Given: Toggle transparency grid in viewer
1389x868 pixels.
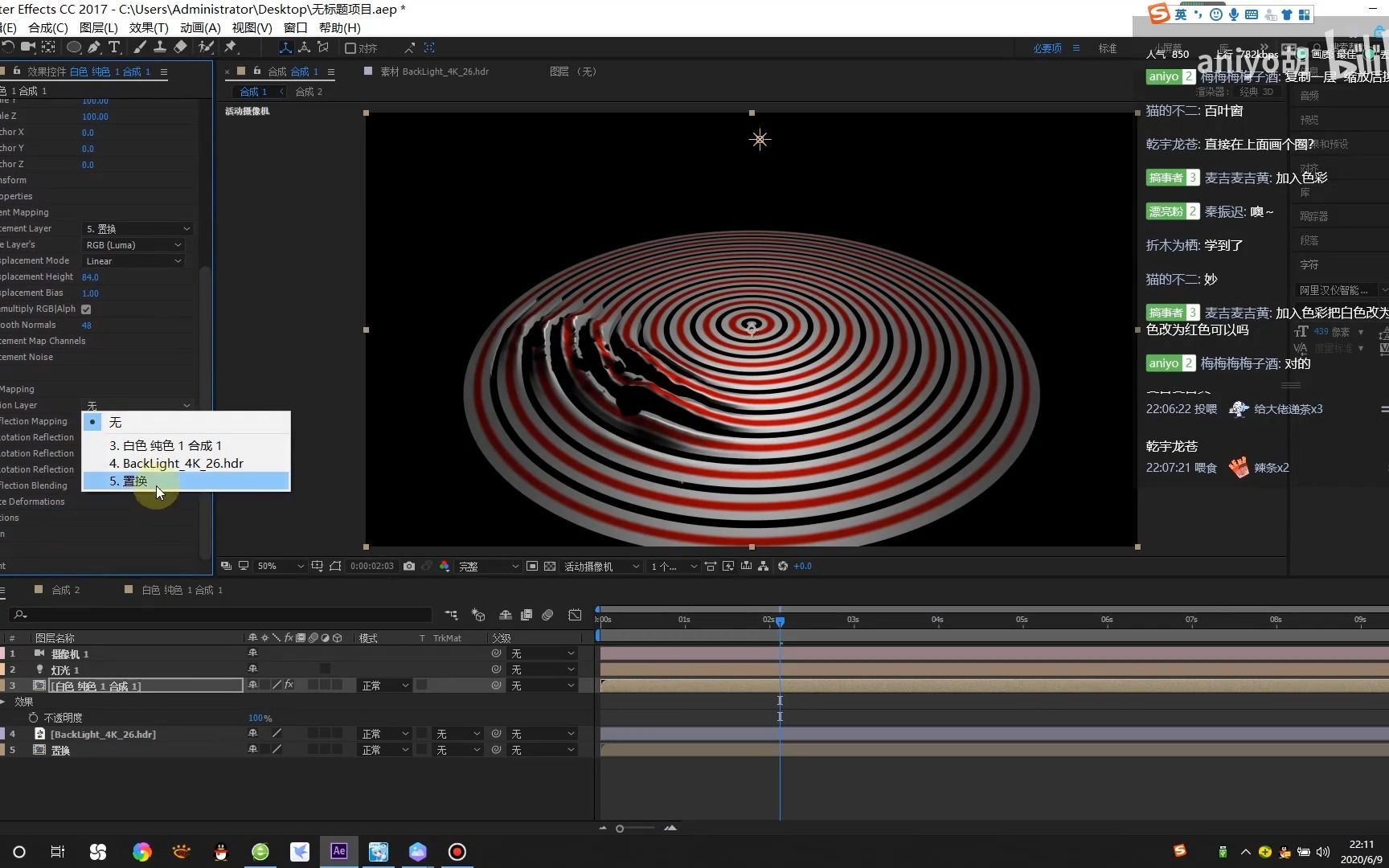Looking at the screenshot, I should click(550, 567).
